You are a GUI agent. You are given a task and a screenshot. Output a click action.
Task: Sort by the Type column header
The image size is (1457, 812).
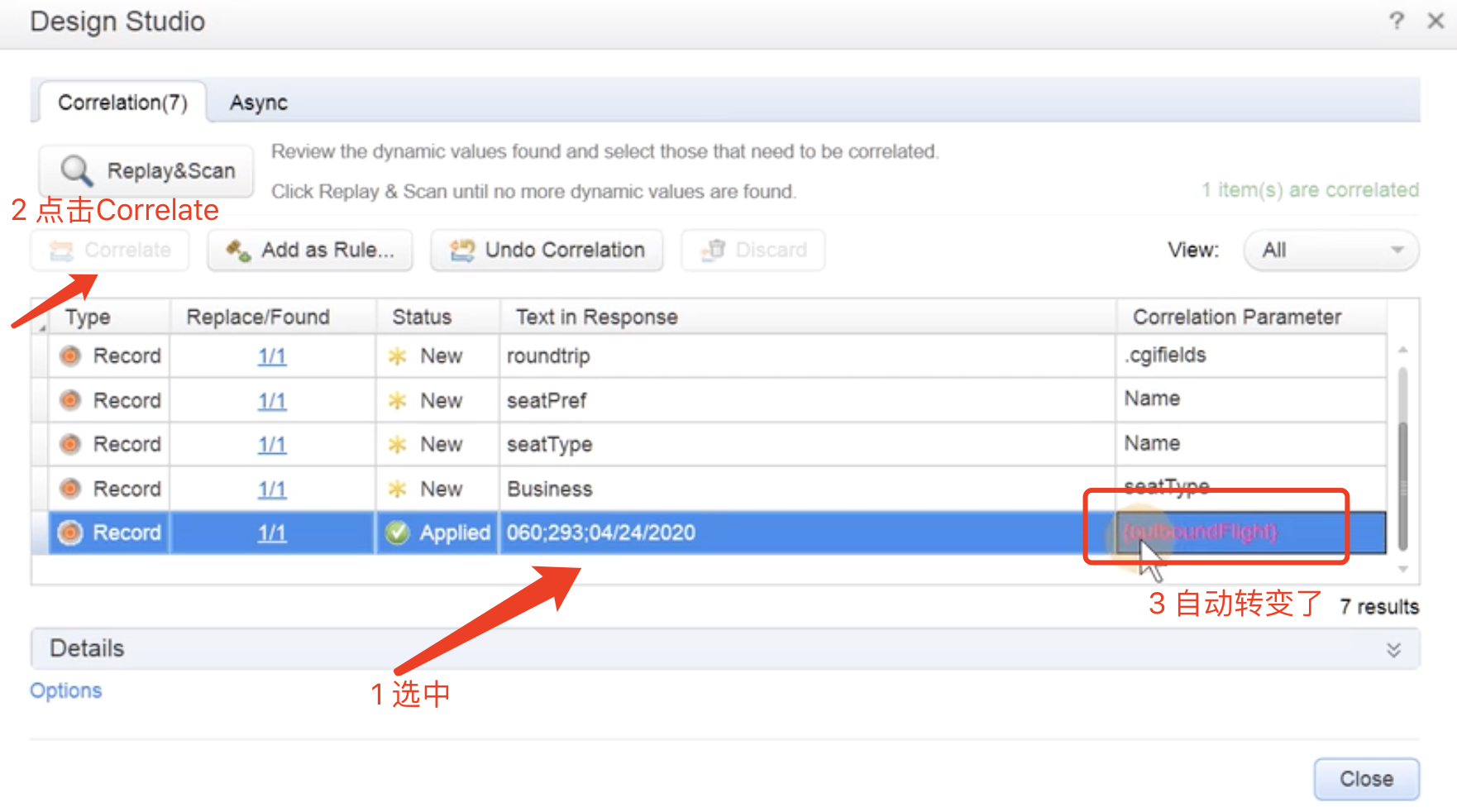pyautogui.click(x=109, y=317)
